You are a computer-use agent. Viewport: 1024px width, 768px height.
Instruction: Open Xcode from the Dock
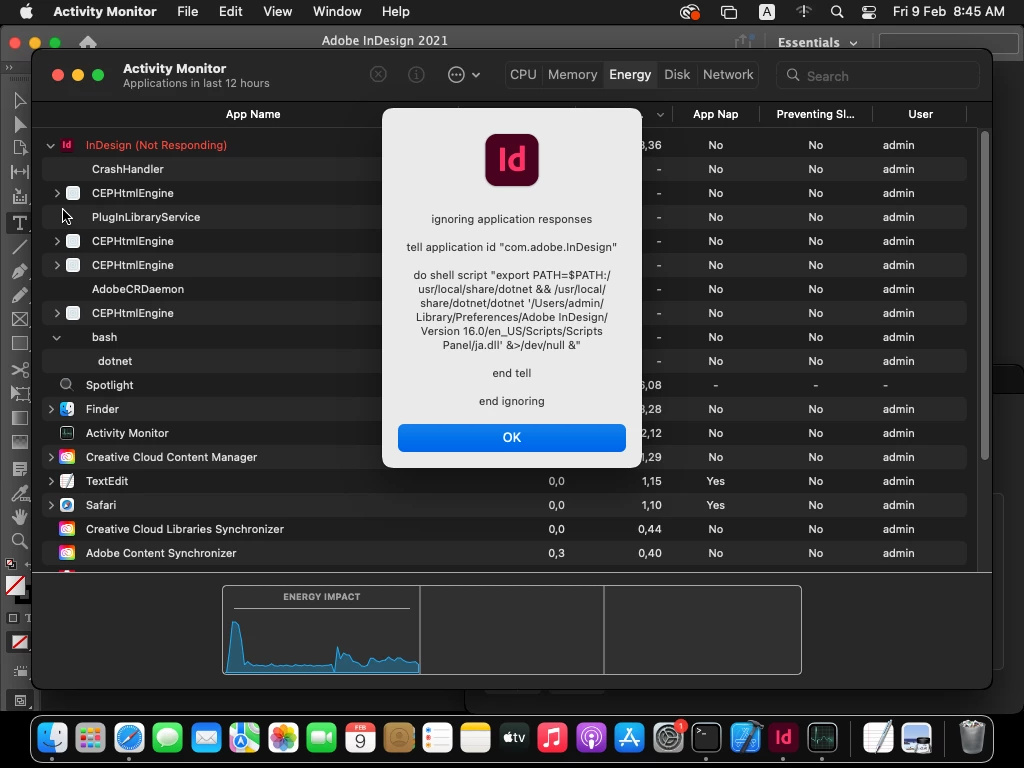(745, 738)
